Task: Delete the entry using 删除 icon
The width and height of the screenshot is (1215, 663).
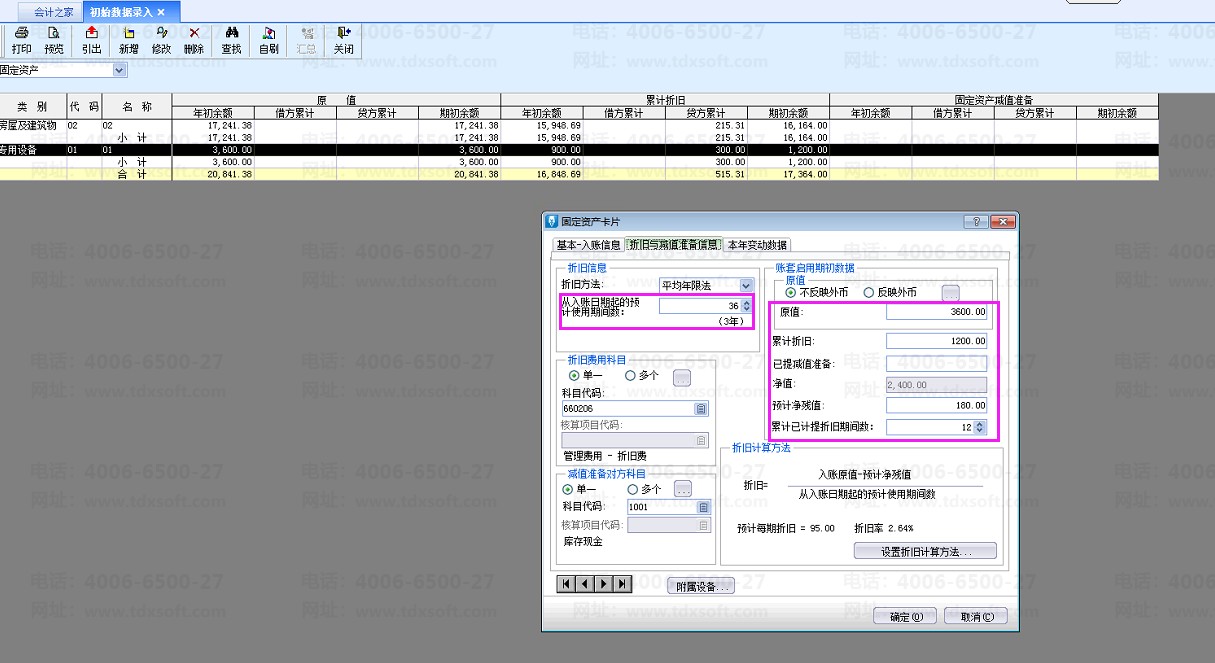Action: coord(194,40)
